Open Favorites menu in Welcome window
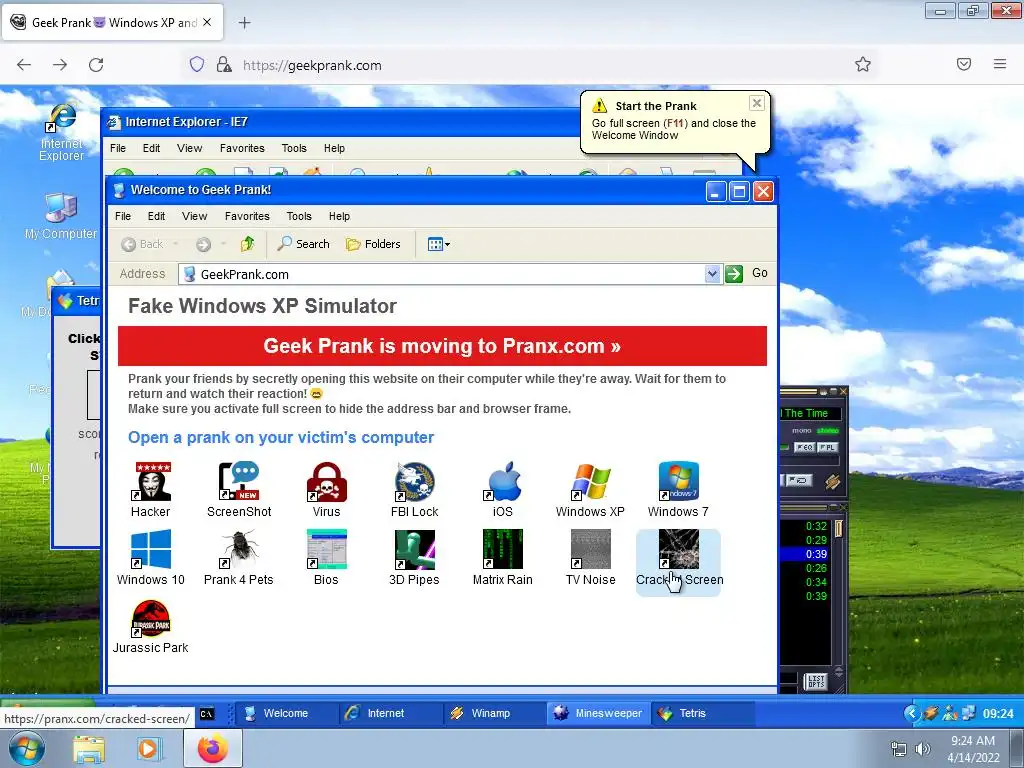The width and height of the screenshot is (1024, 768). pos(247,216)
